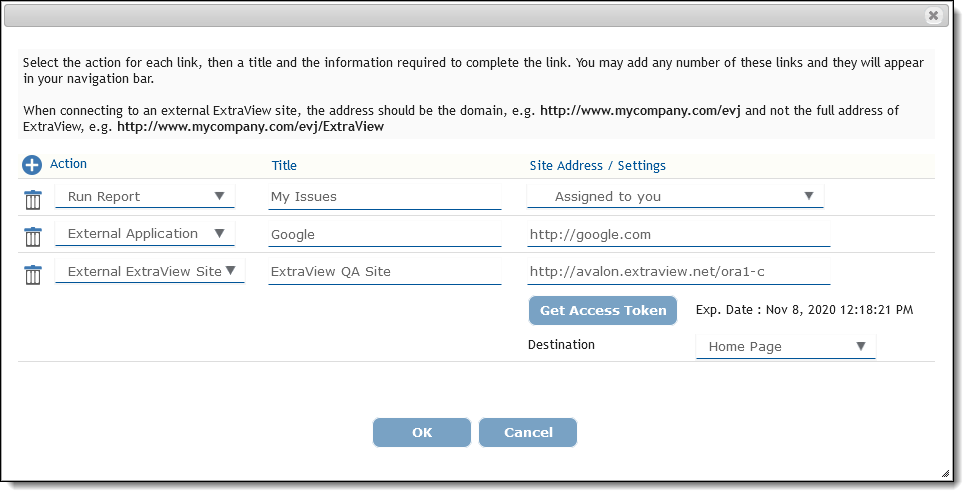Edit the avalon.extraview.net address field
This screenshot has width=969, height=497.
pyautogui.click(x=679, y=272)
